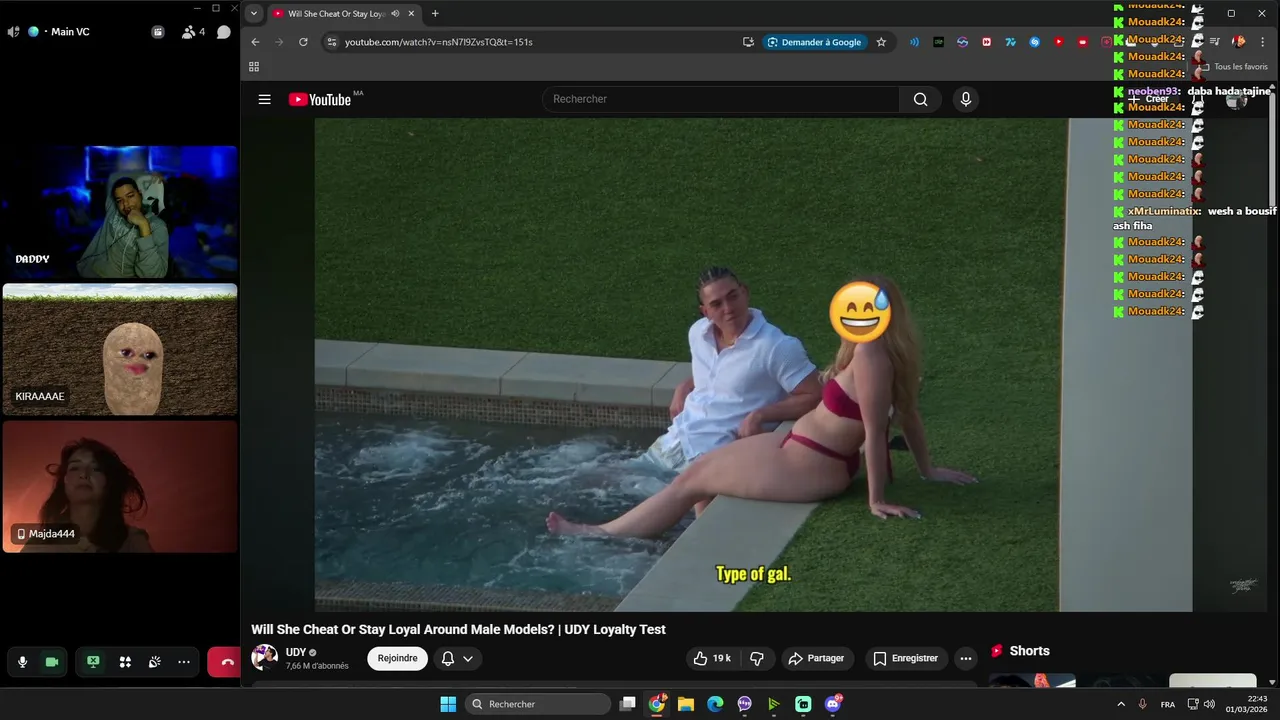Image resolution: width=1280 pixels, height=720 pixels.
Task: Open Chrome three-dot menu
Action: (1262, 42)
